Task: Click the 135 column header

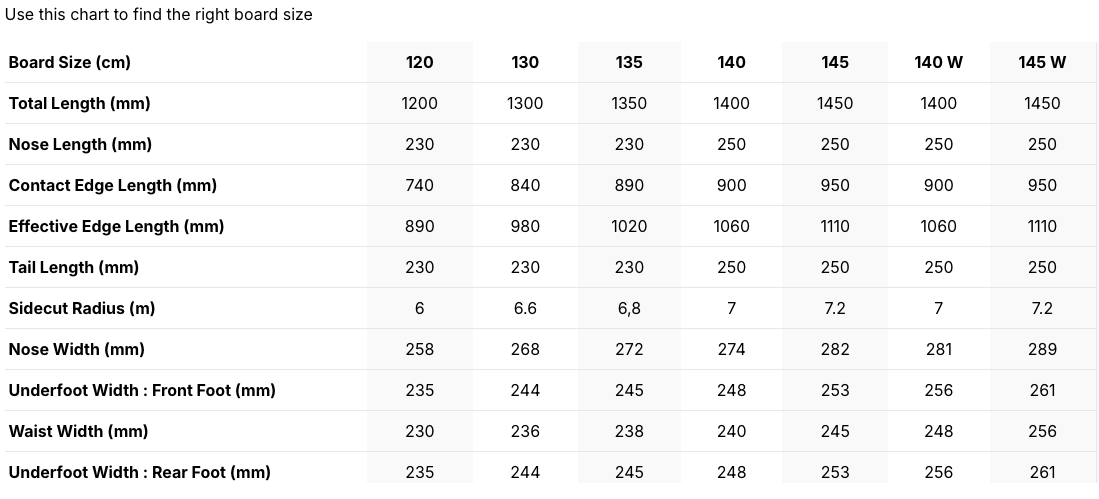Action: tap(629, 62)
